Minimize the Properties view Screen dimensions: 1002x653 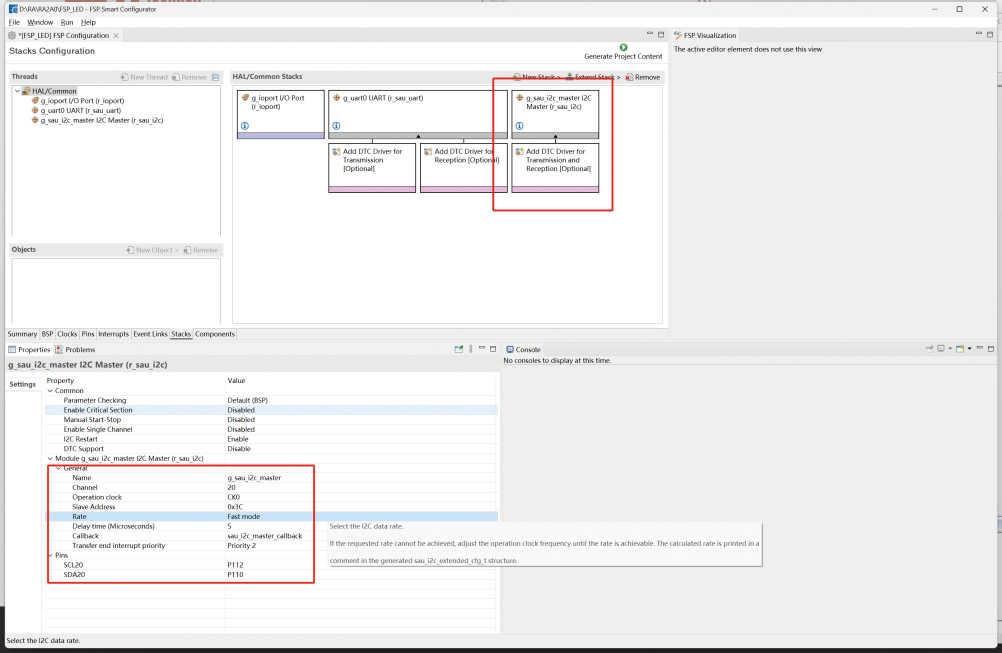[482, 349]
